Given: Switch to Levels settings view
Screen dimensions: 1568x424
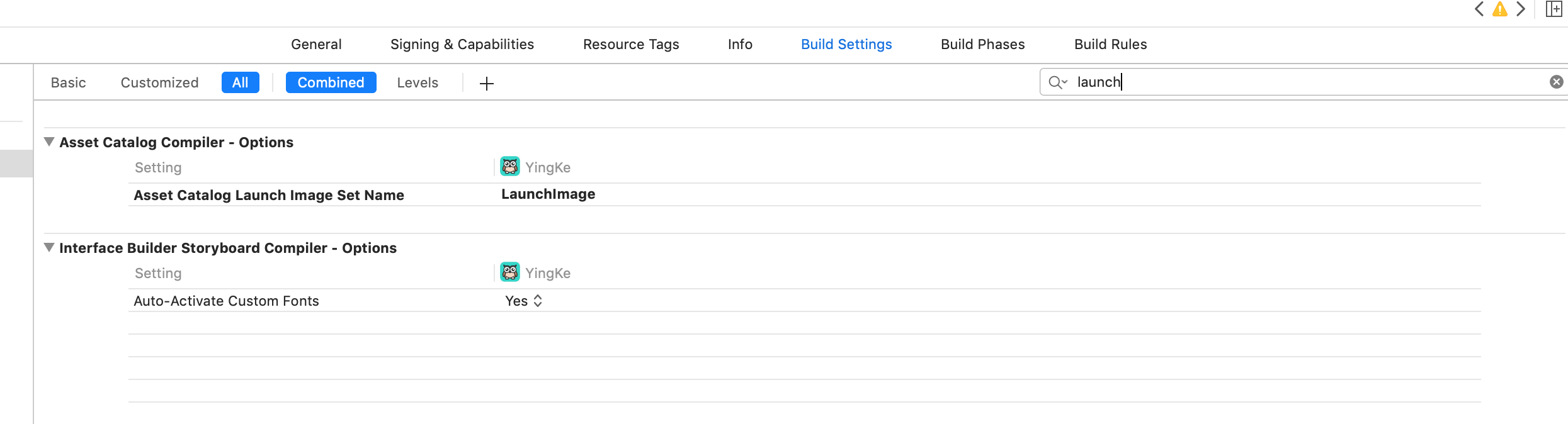Looking at the screenshot, I should coord(418,82).
